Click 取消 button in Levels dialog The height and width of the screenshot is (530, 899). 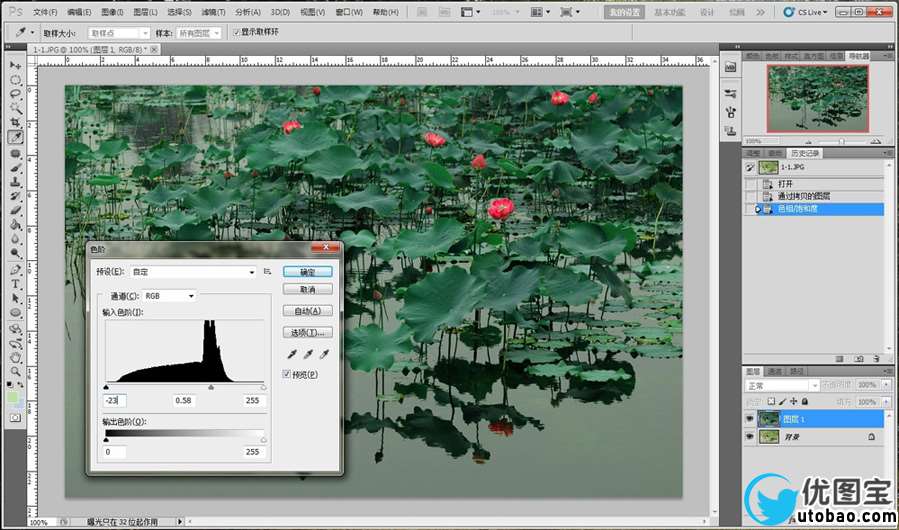[x=307, y=290]
